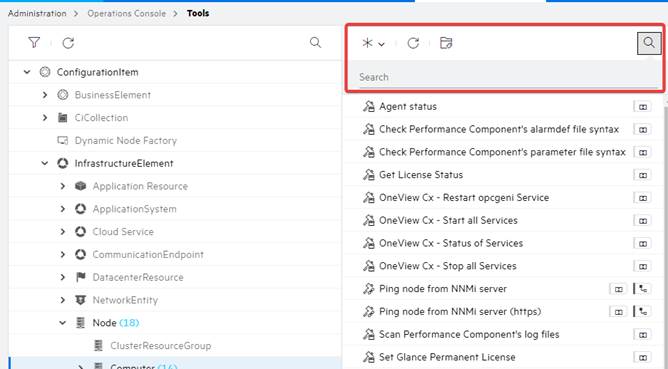
Task: Click the badge icon on Agent status row
Action: tap(642, 107)
